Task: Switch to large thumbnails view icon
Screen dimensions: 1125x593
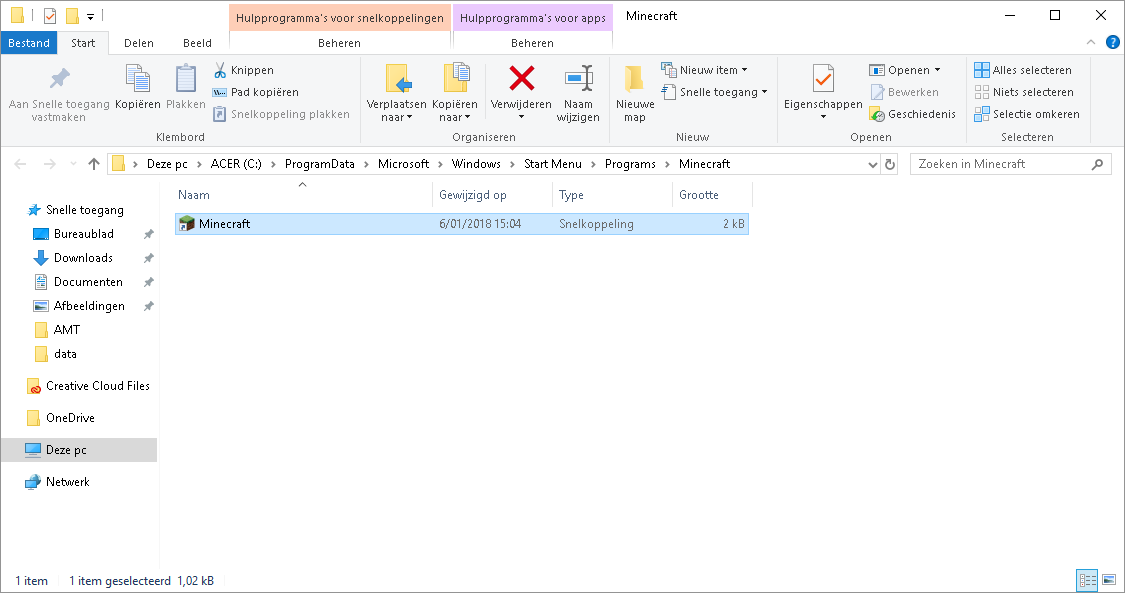Action: click(1109, 580)
